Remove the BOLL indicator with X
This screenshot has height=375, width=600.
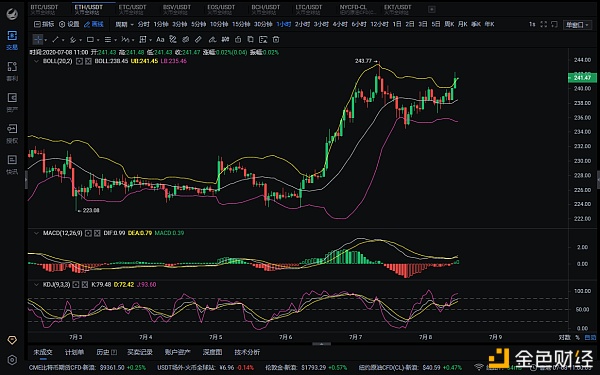click(x=88, y=61)
